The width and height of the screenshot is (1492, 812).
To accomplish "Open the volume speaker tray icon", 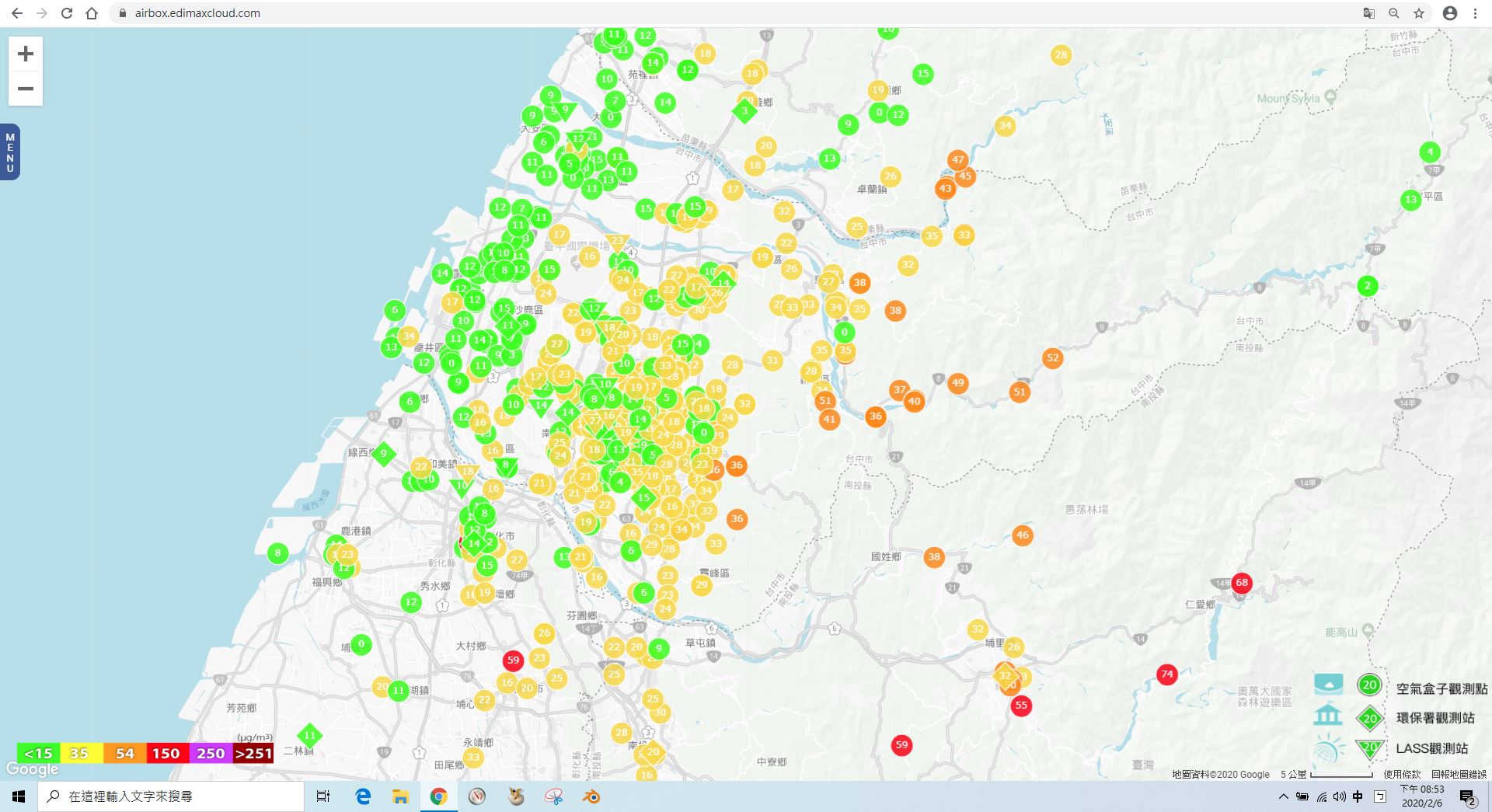I will coord(1339,796).
